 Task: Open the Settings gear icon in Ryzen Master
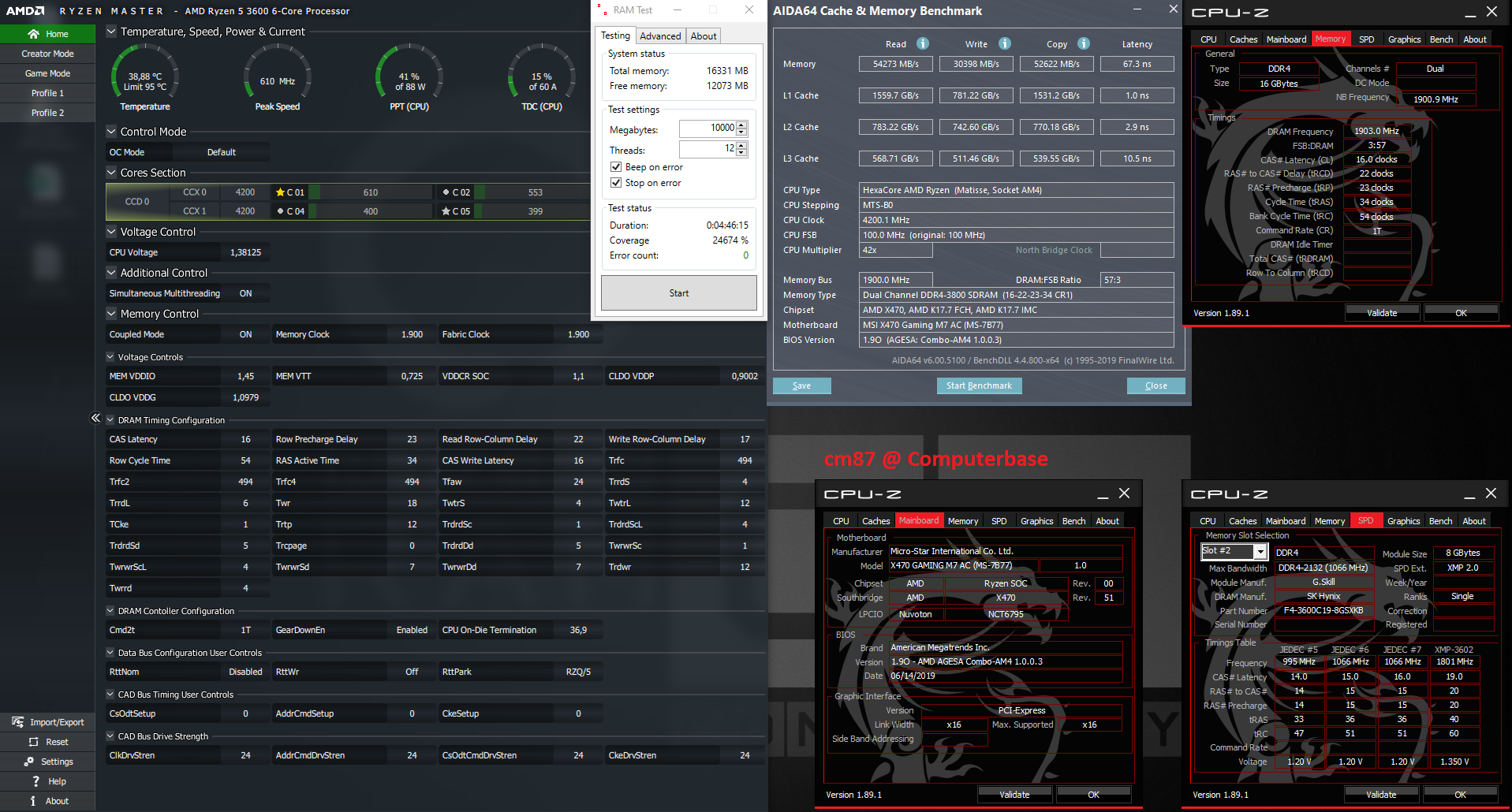pos(28,762)
